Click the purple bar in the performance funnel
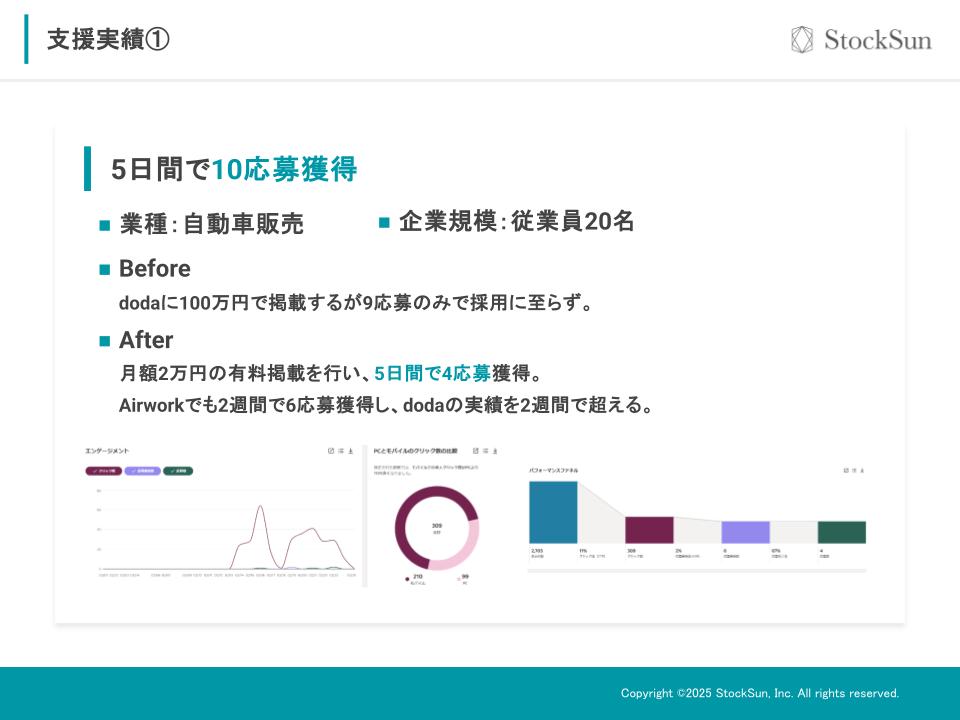Image resolution: width=960 pixels, height=720 pixels. (x=745, y=532)
